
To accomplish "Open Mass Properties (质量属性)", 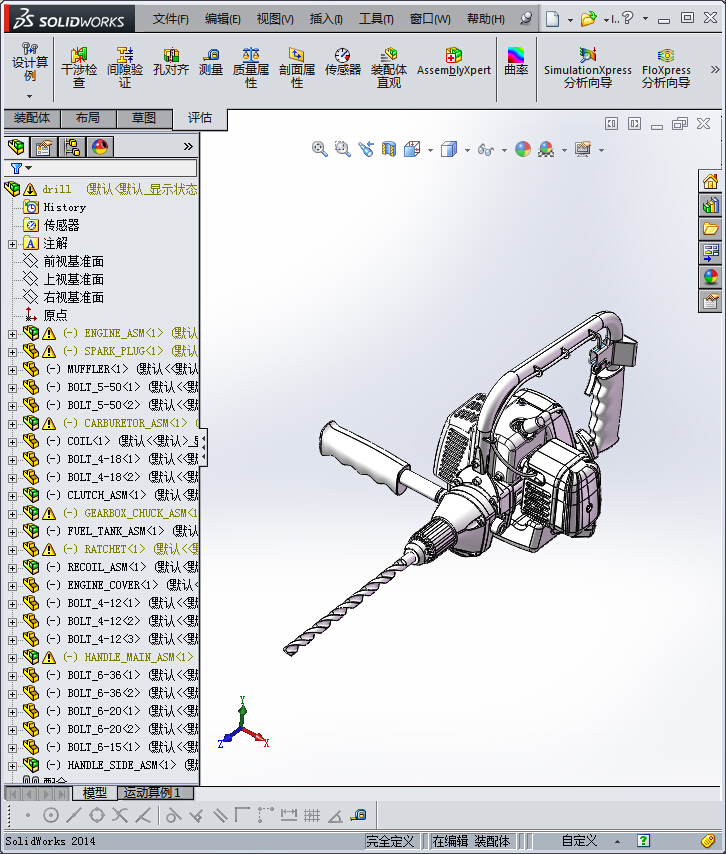I will click(251, 68).
